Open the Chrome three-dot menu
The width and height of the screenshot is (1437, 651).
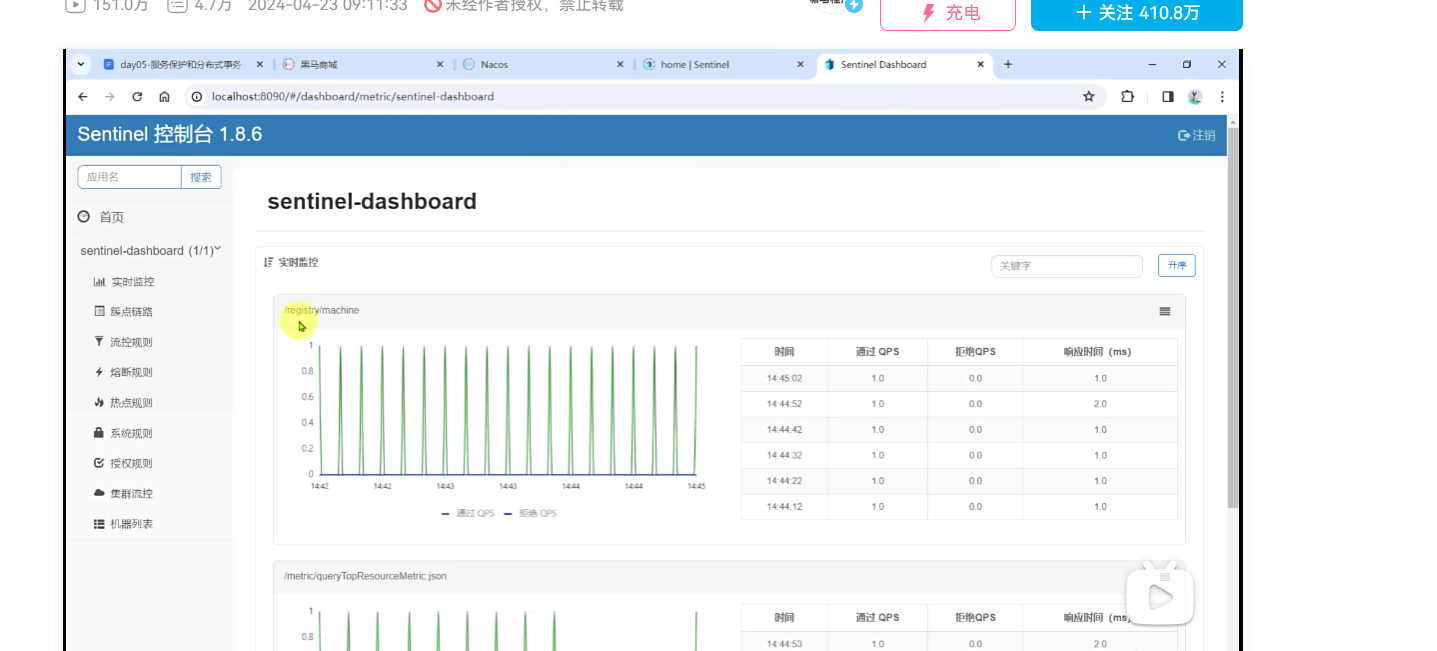click(x=1222, y=97)
